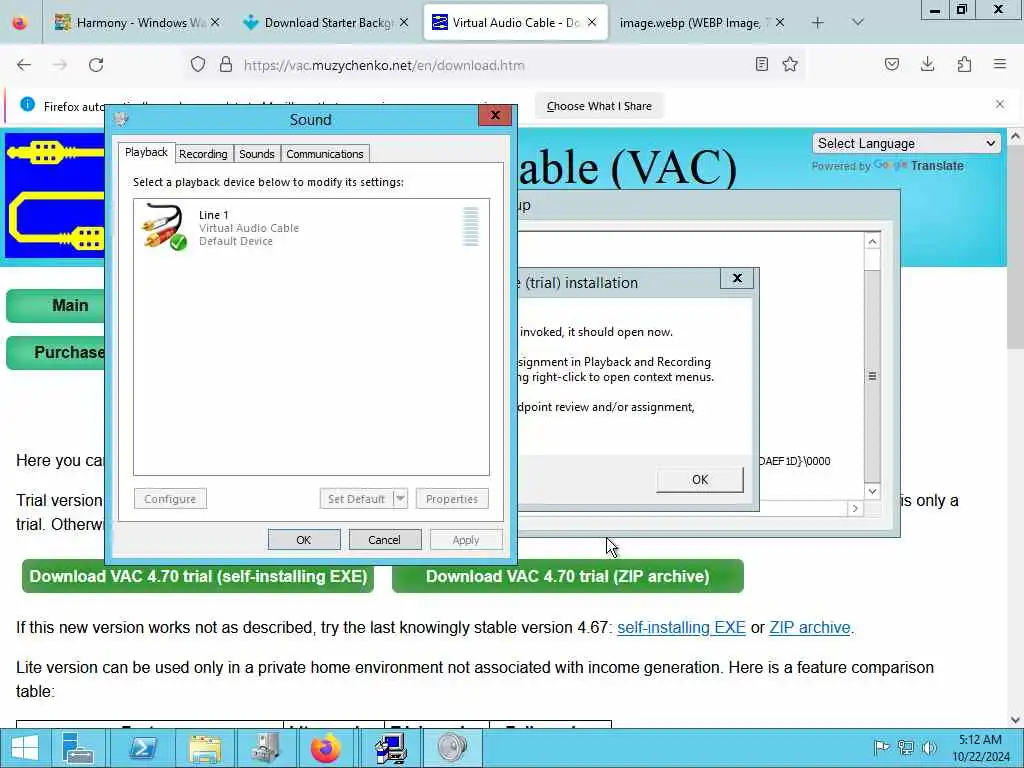Image resolution: width=1024 pixels, height=768 pixels.
Task: Open the Communications tab in Sound dialog
Action: point(325,154)
